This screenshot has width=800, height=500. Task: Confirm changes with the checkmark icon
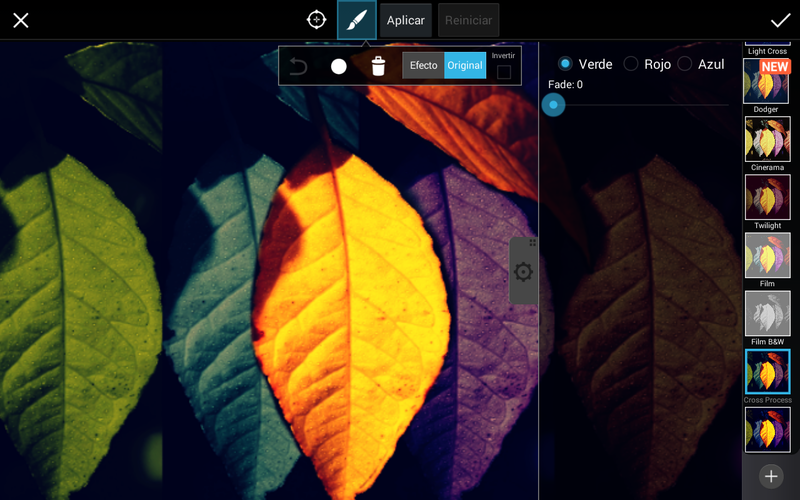click(x=780, y=20)
